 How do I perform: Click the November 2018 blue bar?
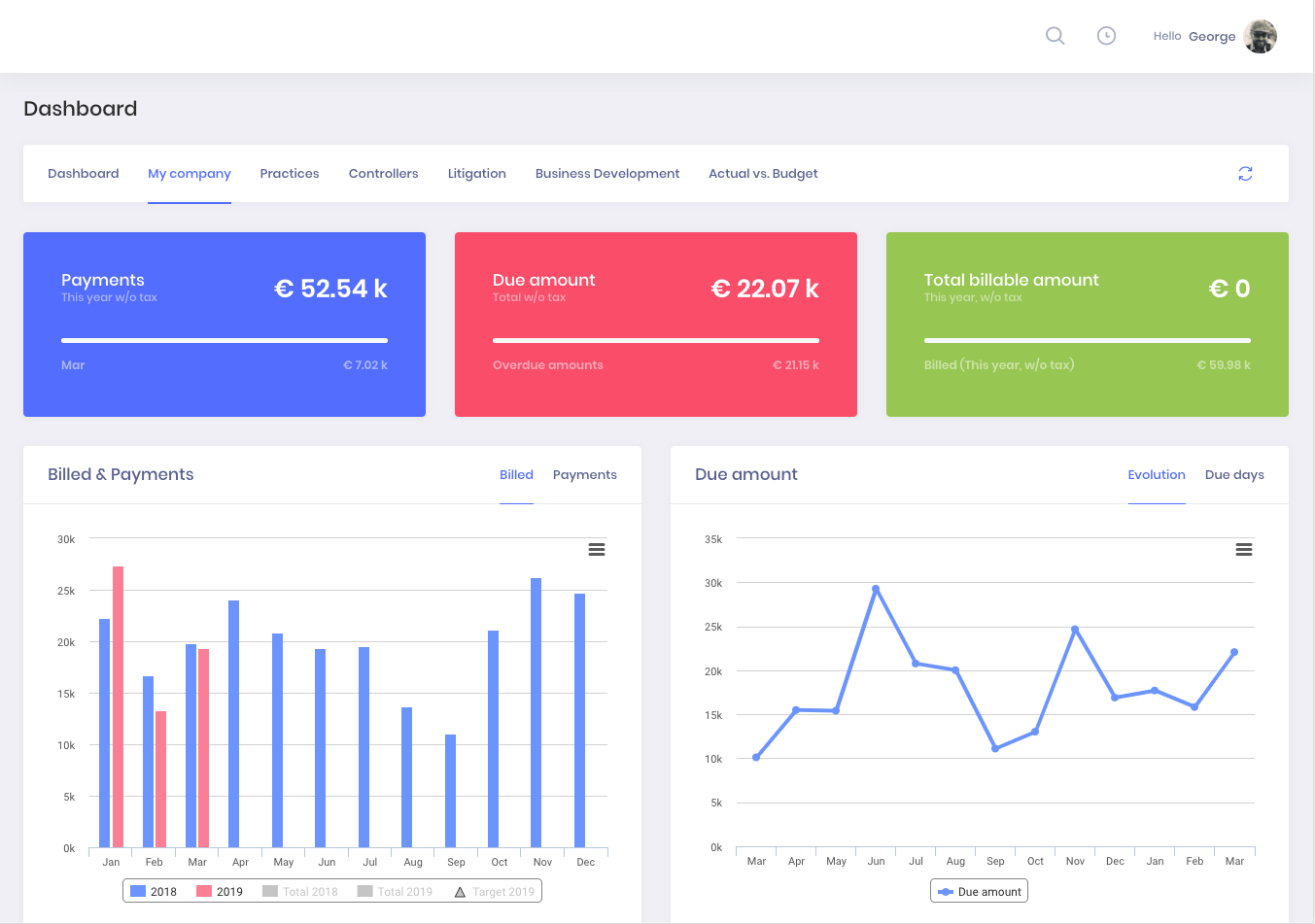click(536, 712)
